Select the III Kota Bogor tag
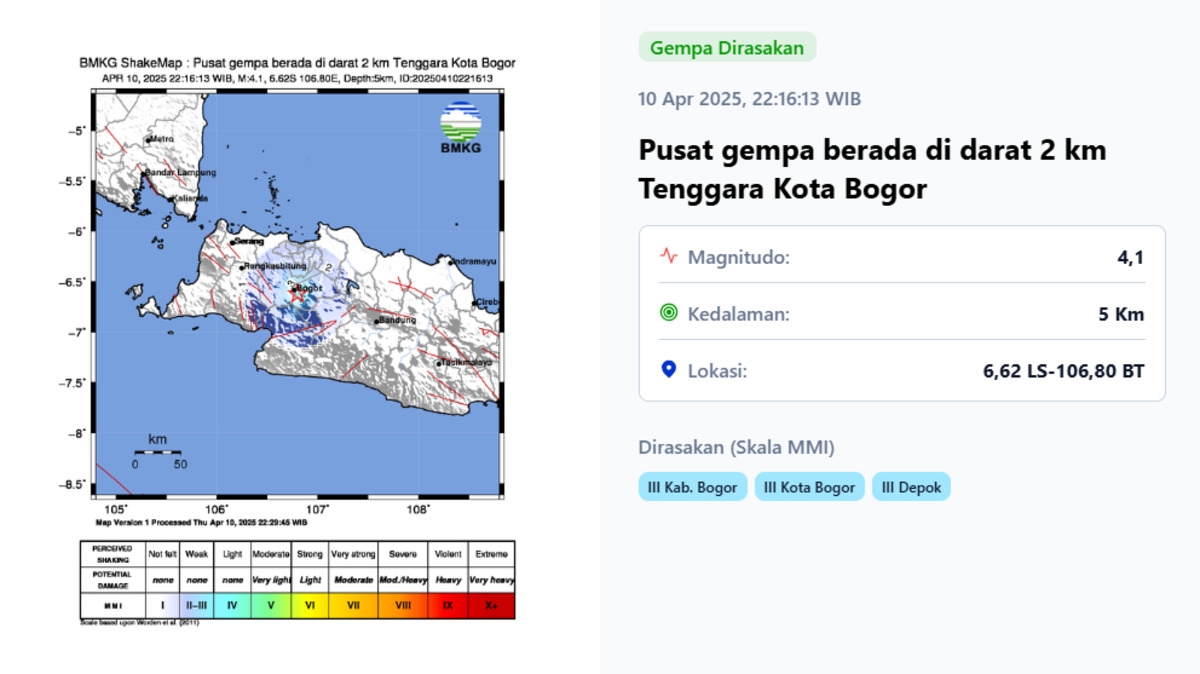This screenshot has height=674, width=1200. pyautogui.click(x=809, y=487)
